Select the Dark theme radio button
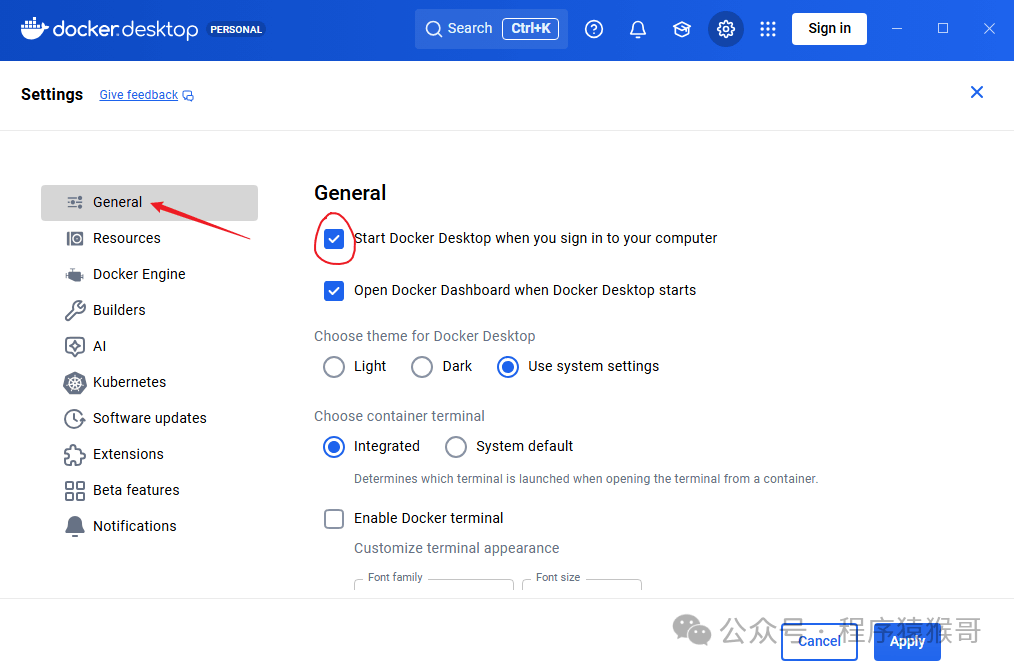1014x672 pixels. (x=422, y=367)
